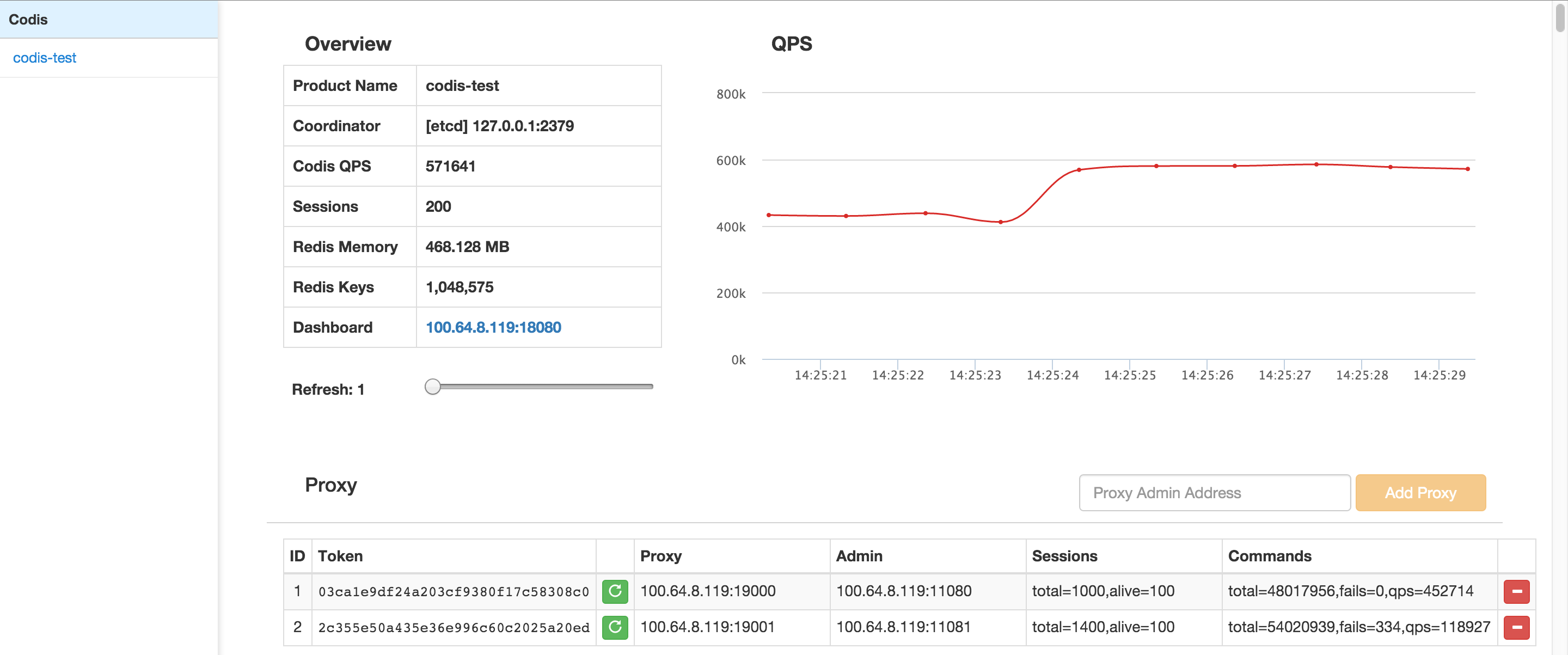Open codis-test in the sidebar
Screen dimensions: 1568x655
point(45,58)
